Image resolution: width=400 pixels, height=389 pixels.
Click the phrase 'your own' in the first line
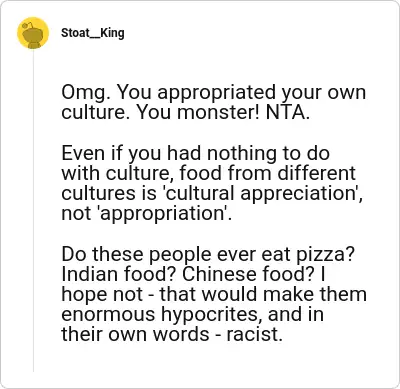point(324,93)
